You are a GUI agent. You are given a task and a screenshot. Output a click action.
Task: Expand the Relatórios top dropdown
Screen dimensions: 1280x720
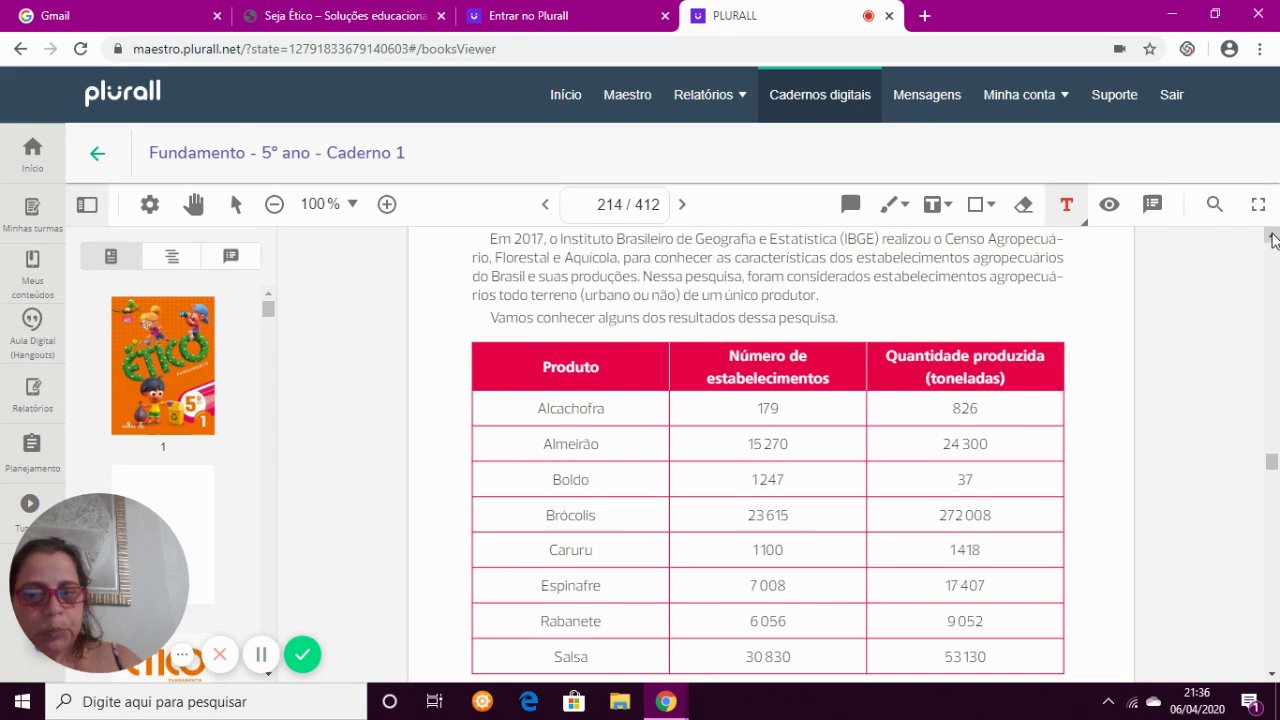(x=710, y=95)
